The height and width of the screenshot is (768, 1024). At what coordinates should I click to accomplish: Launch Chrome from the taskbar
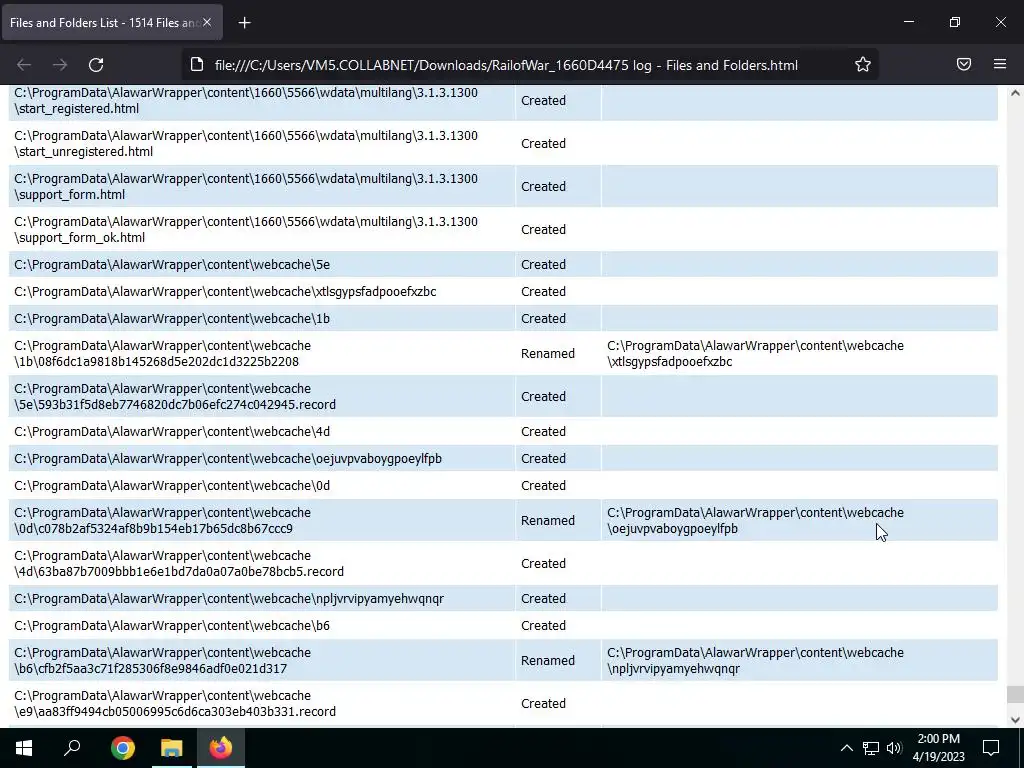122,748
